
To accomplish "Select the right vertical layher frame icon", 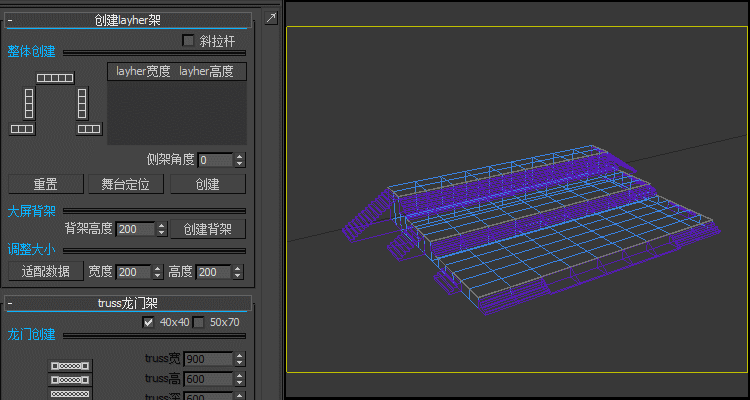I will (x=83, y=102).
